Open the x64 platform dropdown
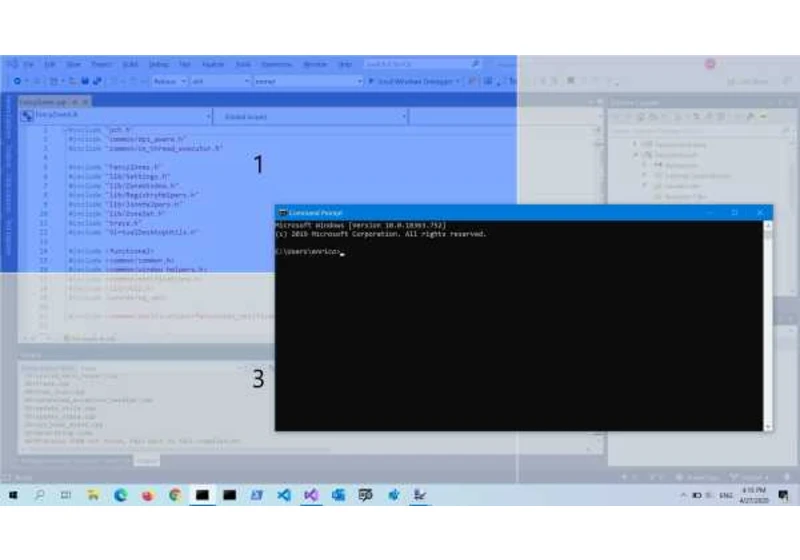The width and height of the screenshot is (800, 560). [220, 81]
